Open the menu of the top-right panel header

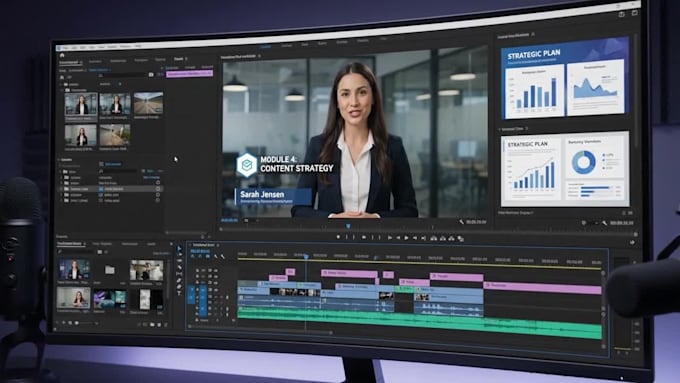click(x=533, y=34)
